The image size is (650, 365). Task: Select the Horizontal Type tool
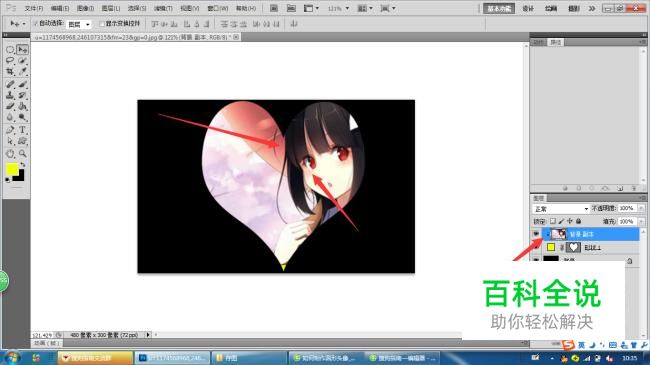tap(22, 130)
